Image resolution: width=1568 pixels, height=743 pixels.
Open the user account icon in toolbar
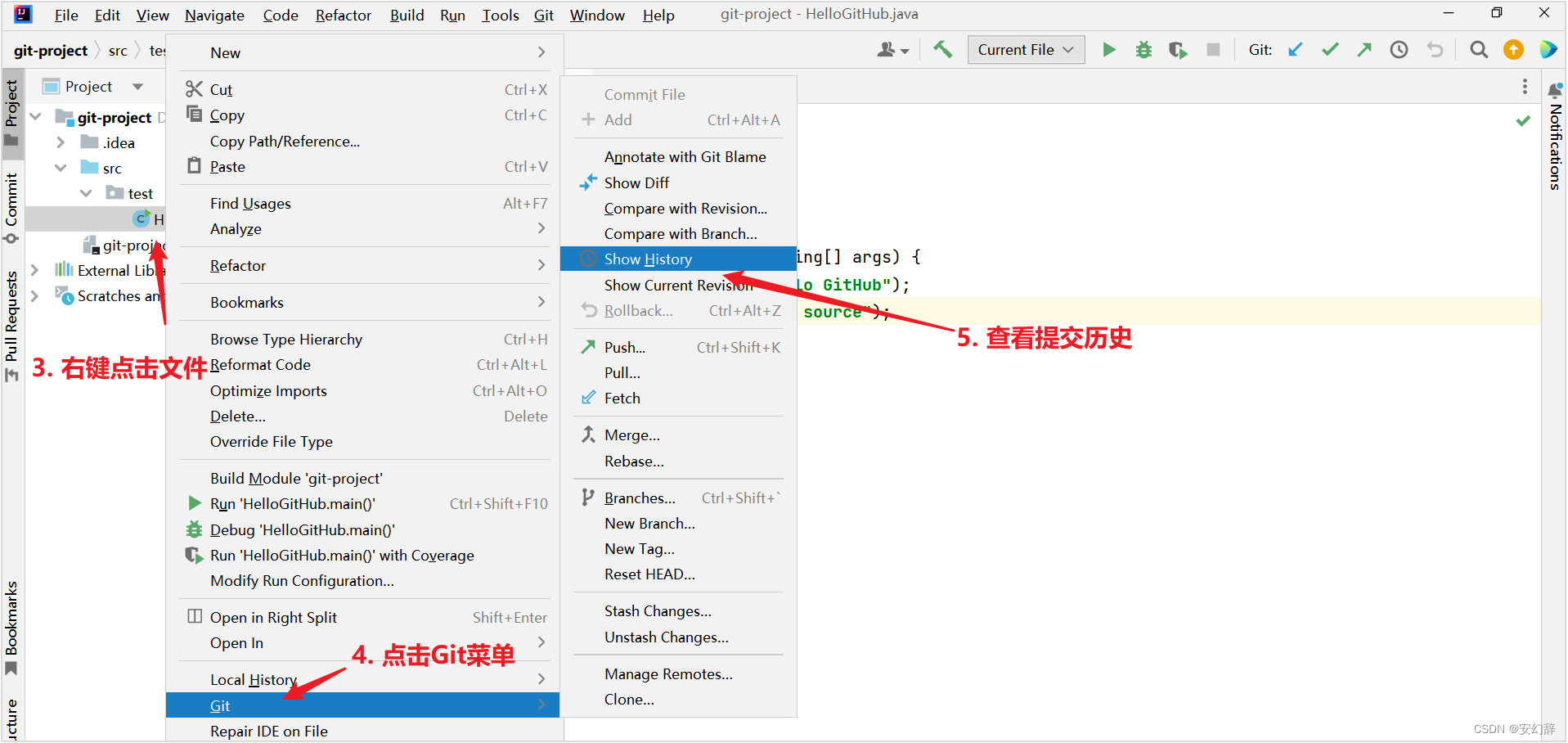892,50
